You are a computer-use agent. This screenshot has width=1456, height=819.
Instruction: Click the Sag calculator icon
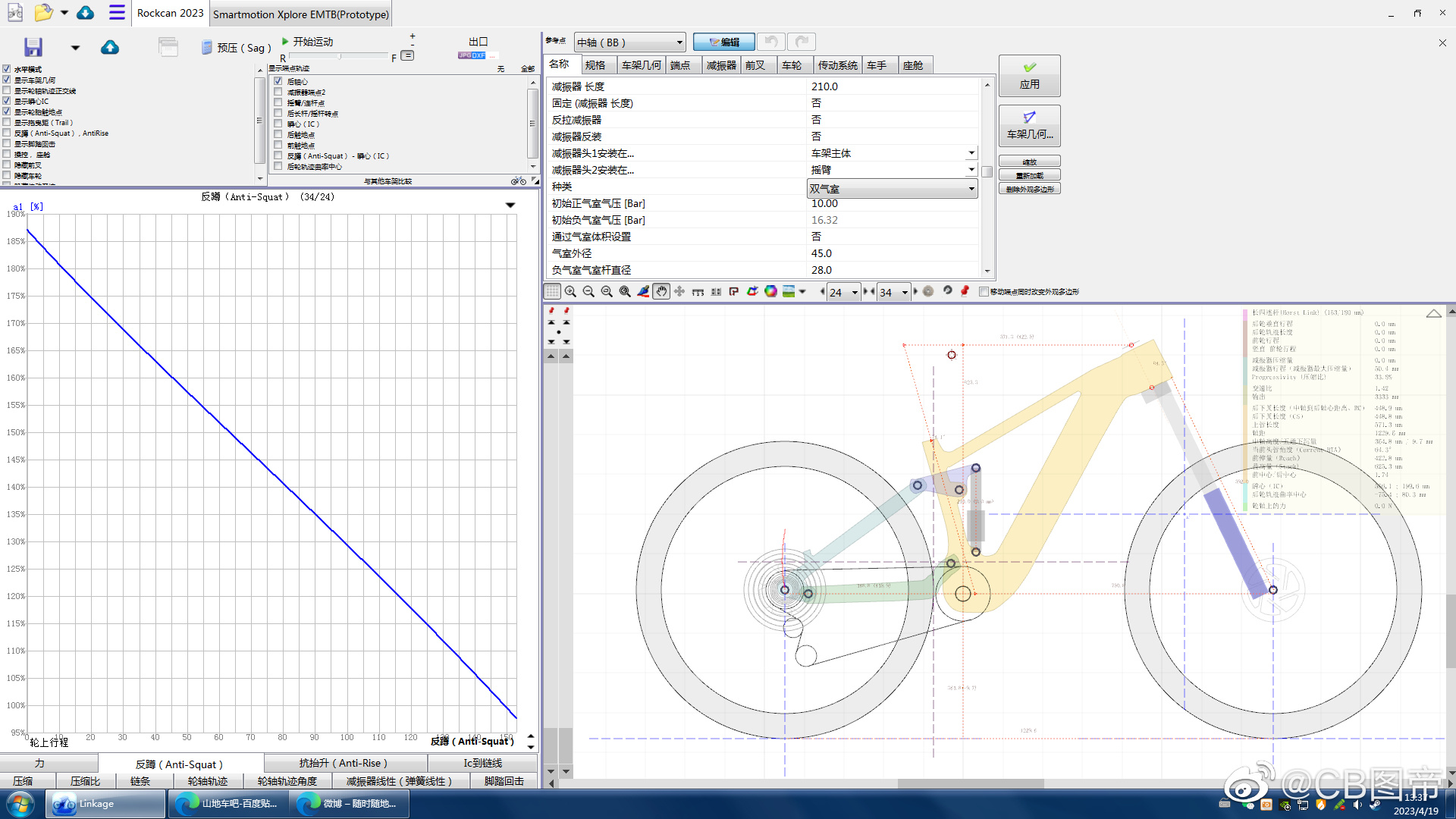pos(206,47)
